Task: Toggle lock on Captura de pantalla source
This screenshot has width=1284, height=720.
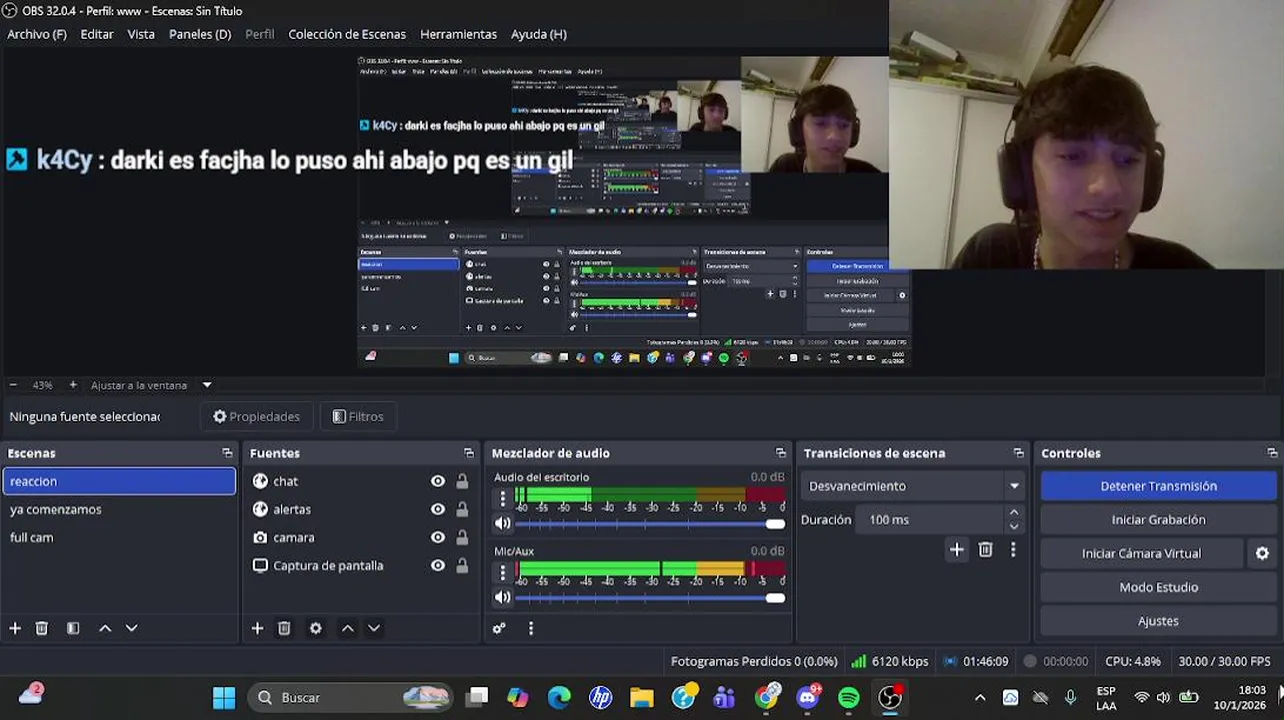Action: click(462, 565)
